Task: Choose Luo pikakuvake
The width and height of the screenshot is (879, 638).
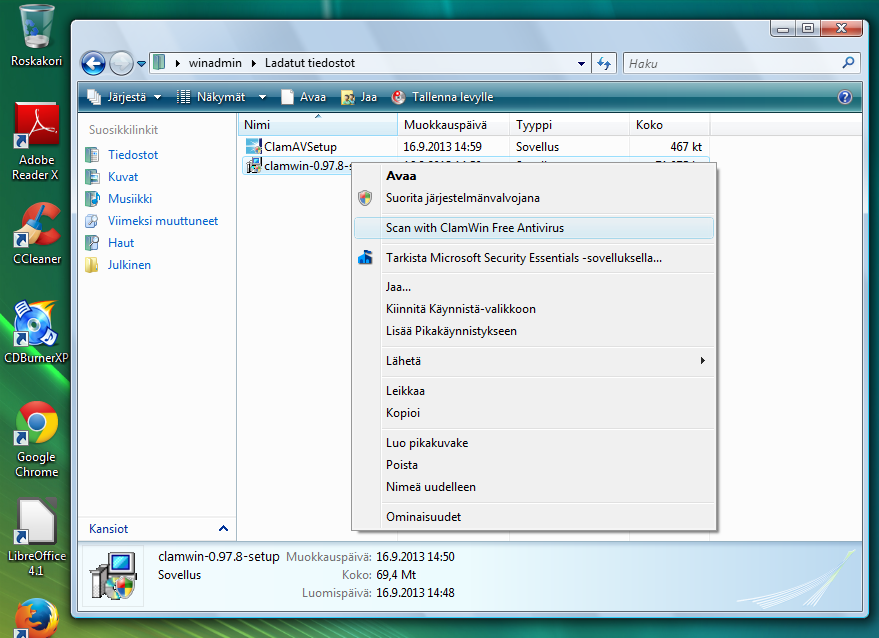Action: click(x=534, y=443)
